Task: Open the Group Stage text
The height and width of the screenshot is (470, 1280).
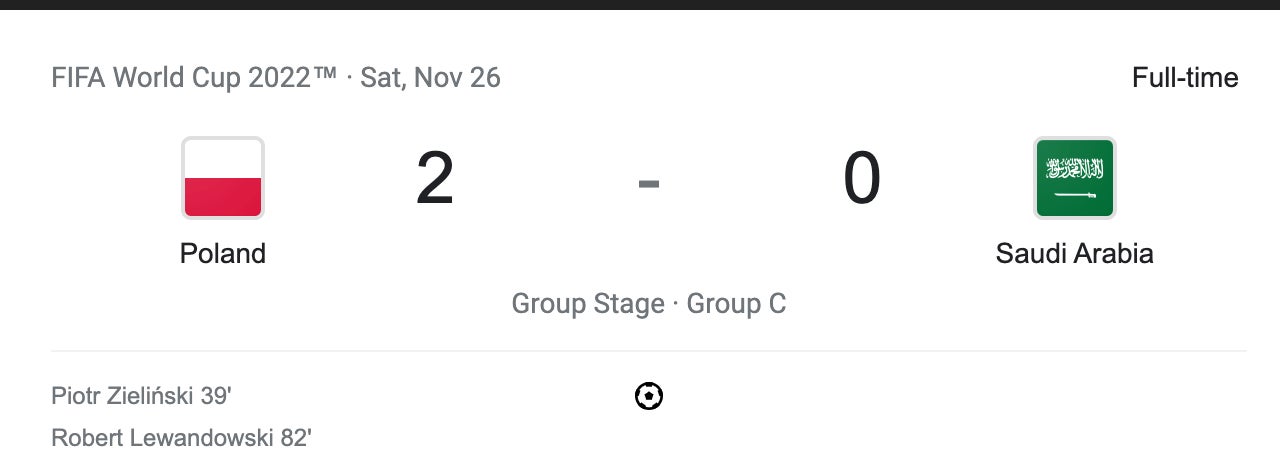Action: tap(588, 304)
